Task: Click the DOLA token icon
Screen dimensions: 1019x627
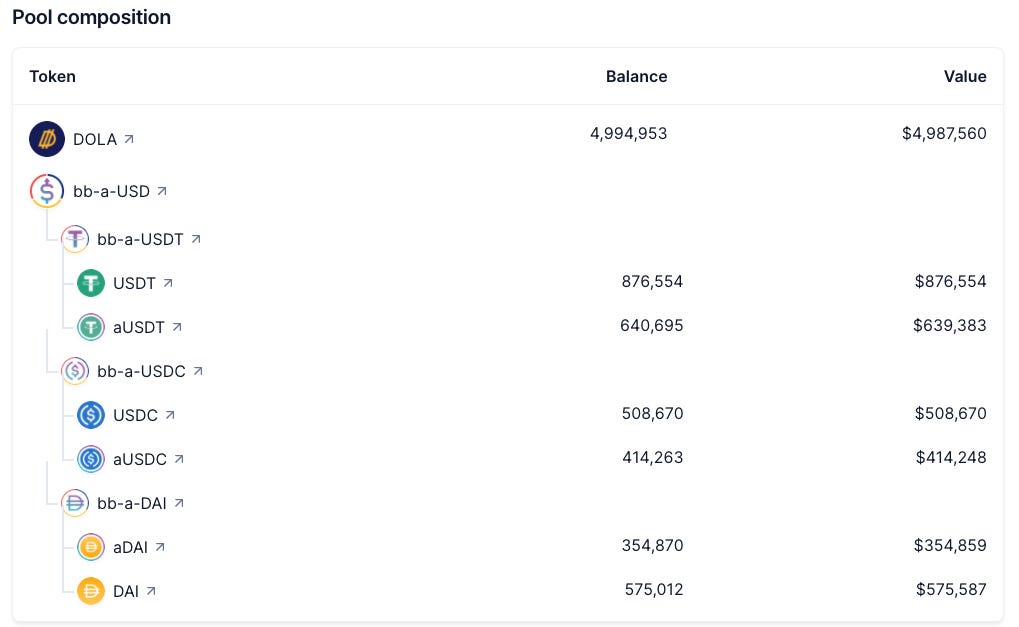Action: point(47,140)
